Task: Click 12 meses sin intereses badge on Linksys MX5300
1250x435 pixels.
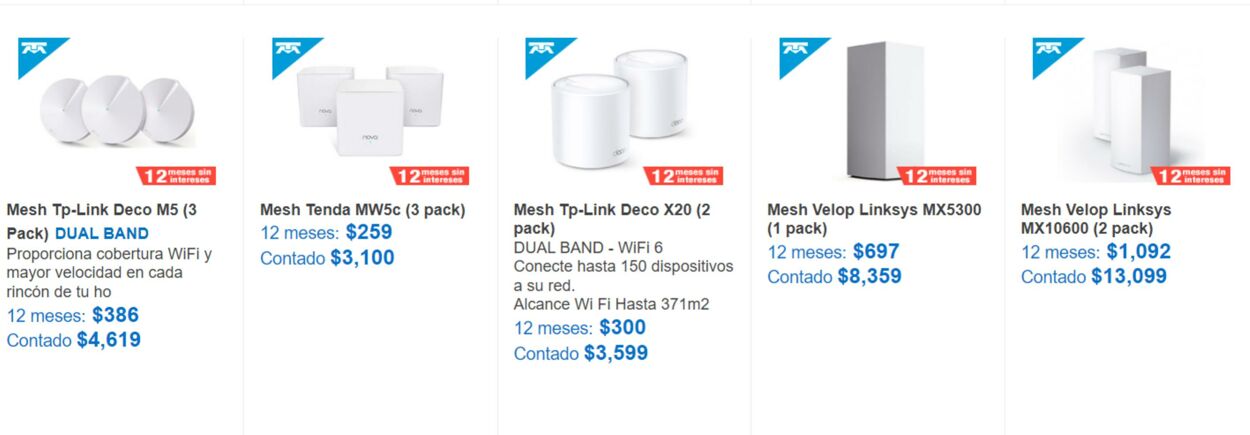Action: click(x=937, y=176)
